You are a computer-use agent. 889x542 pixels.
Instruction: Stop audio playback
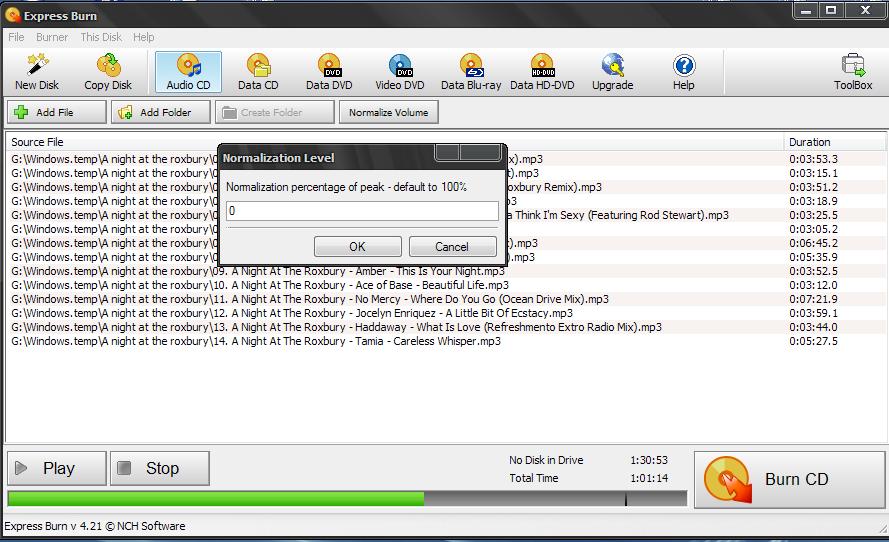[x=160, y=468]
